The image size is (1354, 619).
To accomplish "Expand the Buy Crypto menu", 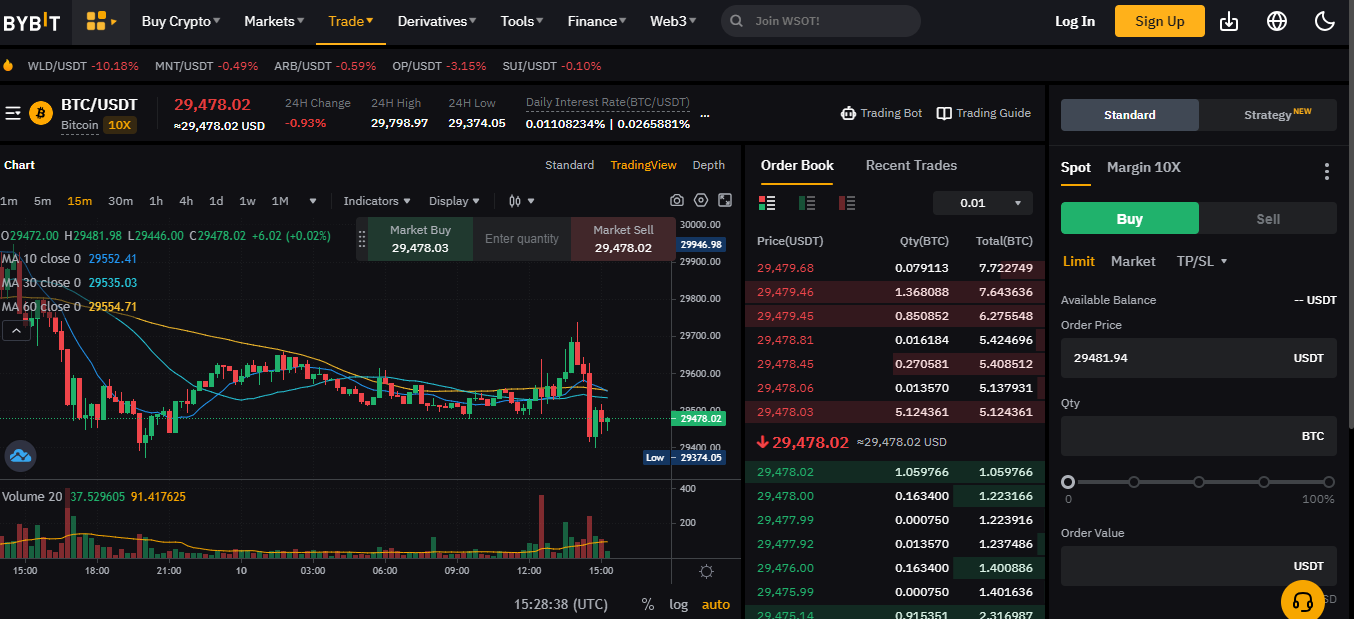I will (181, 21).
